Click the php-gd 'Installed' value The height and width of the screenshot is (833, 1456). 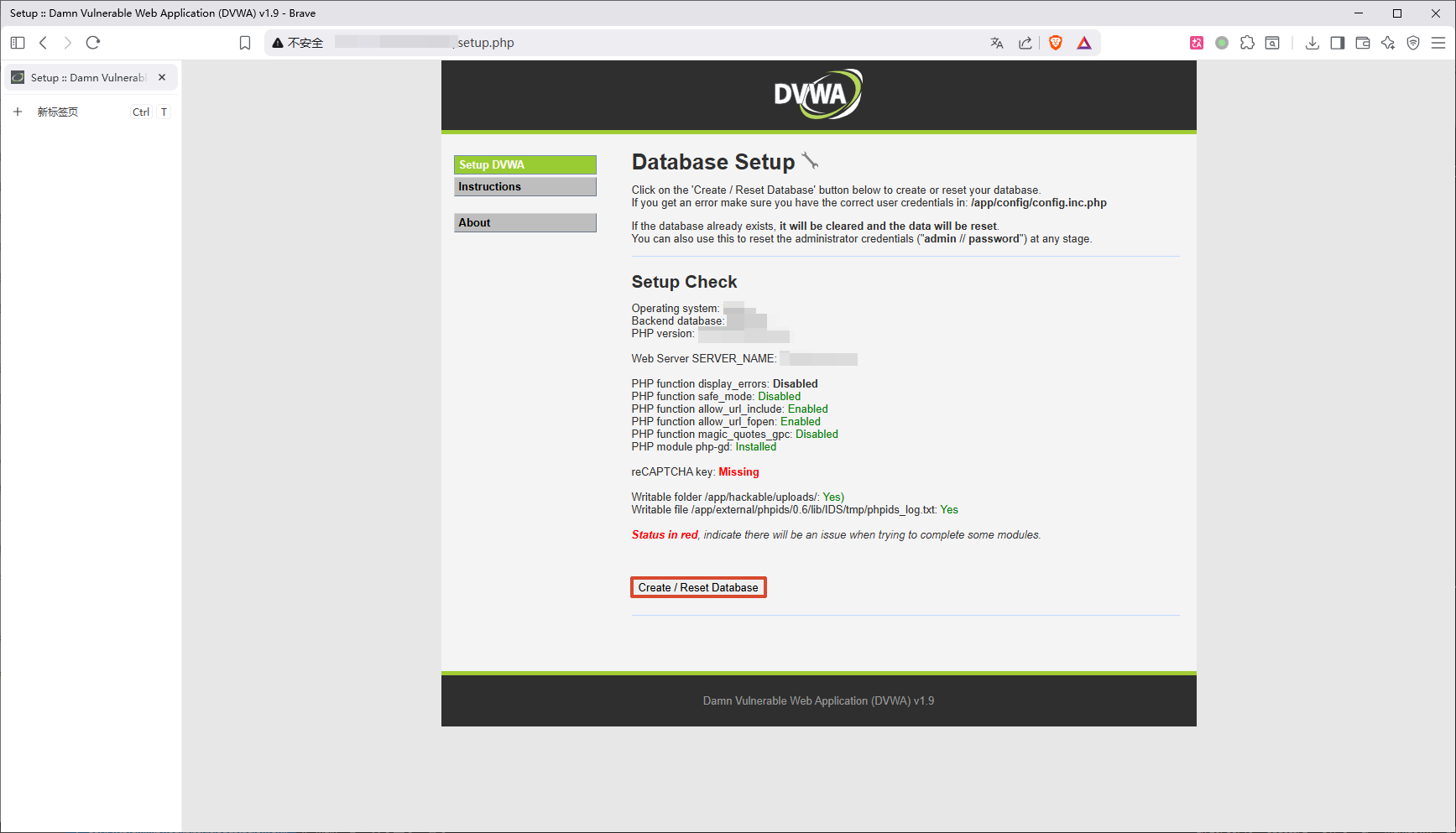click(756, 447)
